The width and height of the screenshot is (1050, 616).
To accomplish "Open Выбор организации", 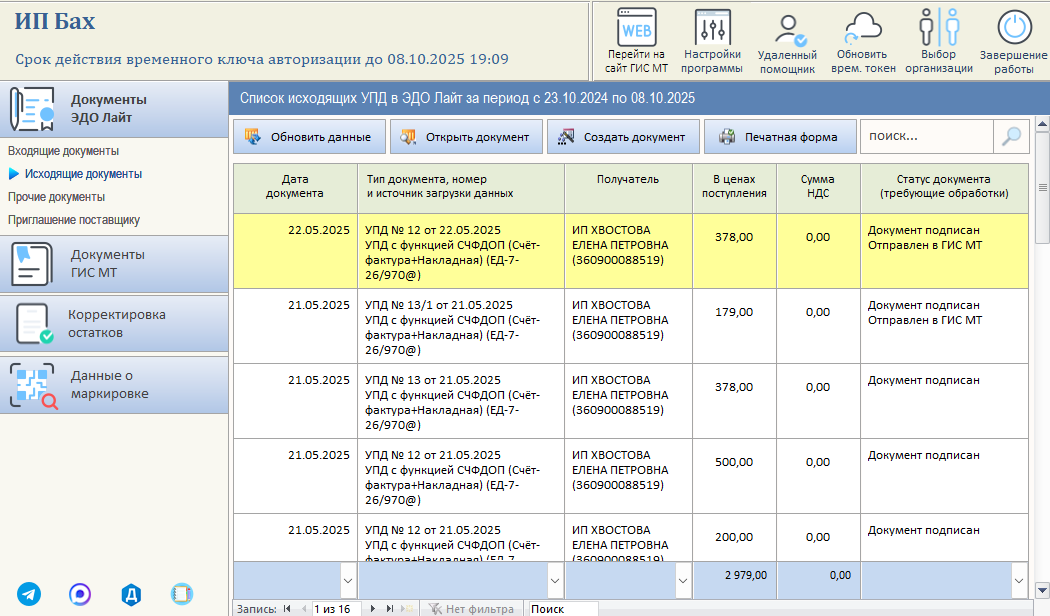I will tap(939, 27).
